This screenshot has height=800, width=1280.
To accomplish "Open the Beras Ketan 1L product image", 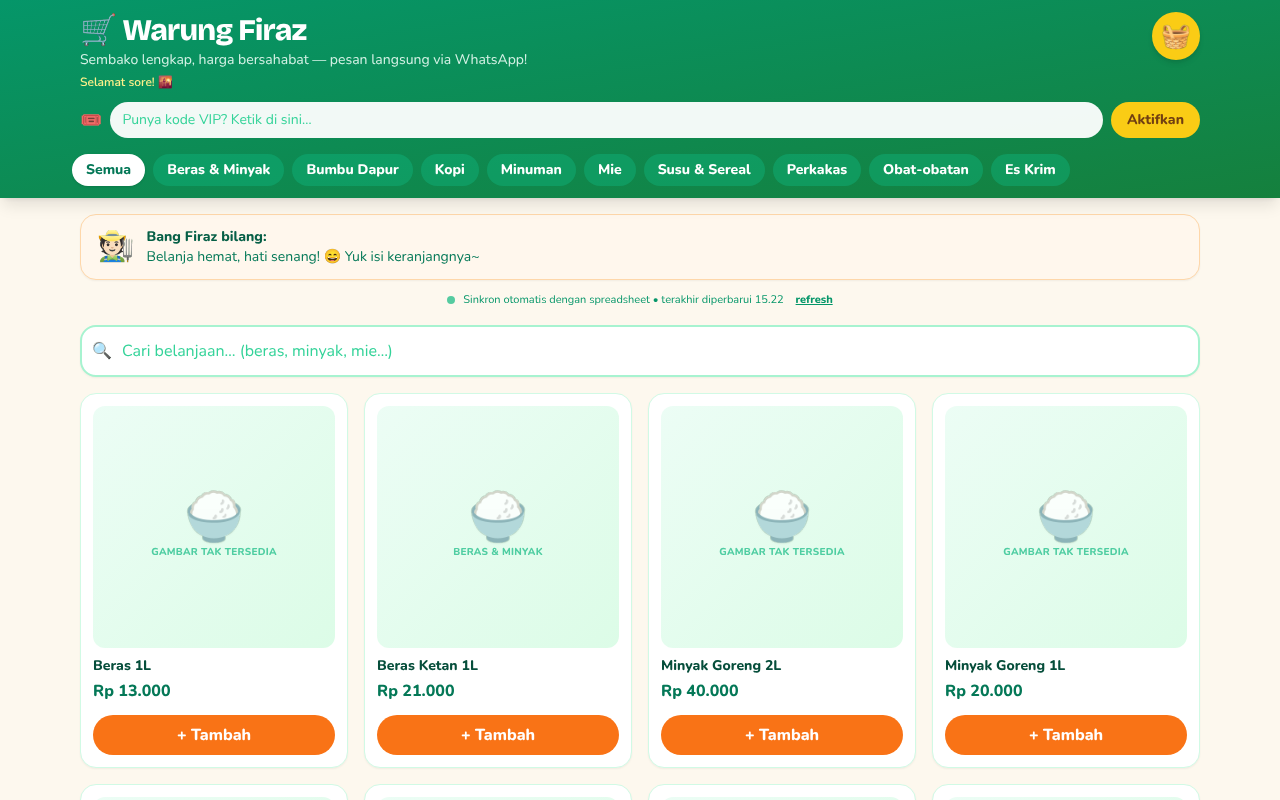I will [498, 527].
